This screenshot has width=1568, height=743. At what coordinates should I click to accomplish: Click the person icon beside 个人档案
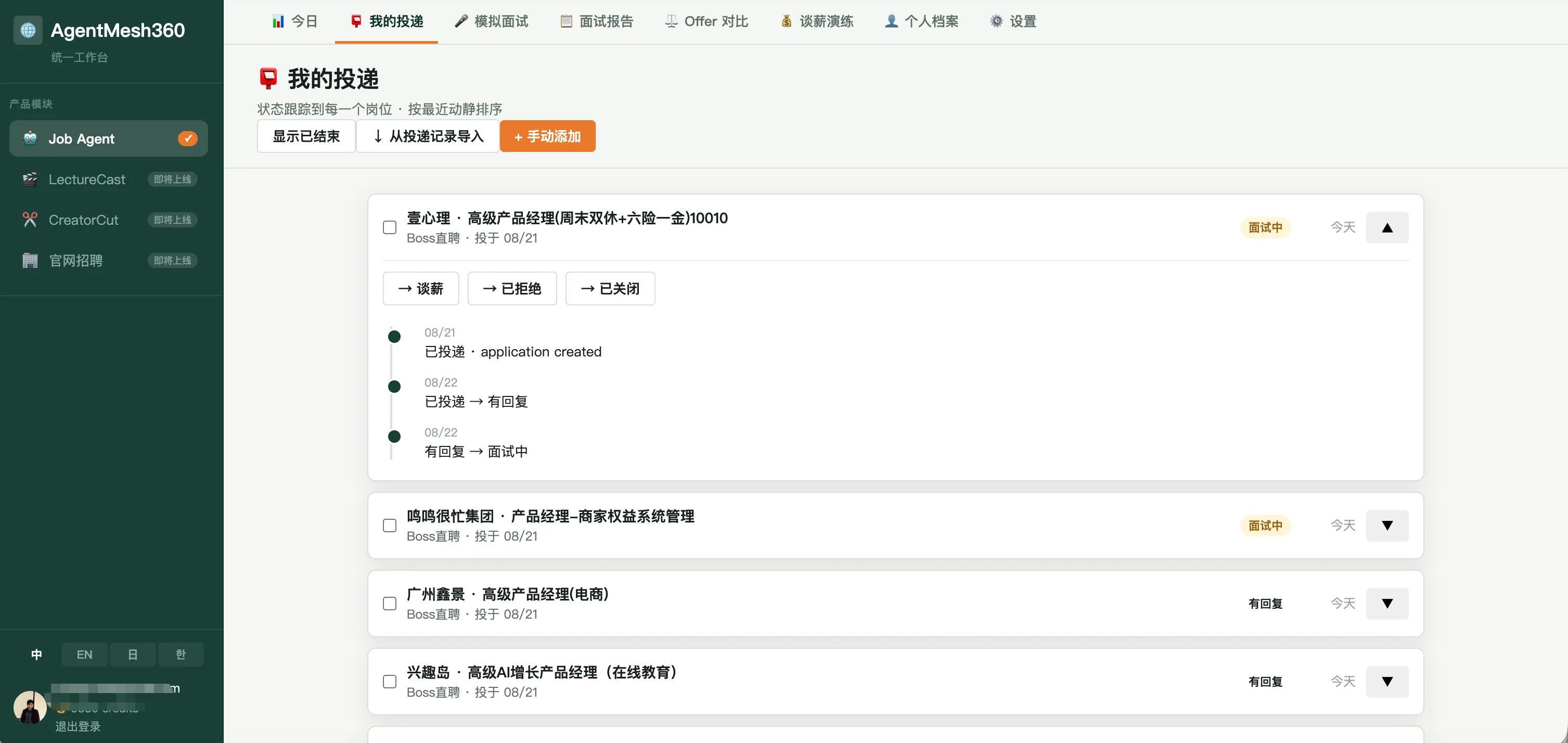(x=891, y=21)
